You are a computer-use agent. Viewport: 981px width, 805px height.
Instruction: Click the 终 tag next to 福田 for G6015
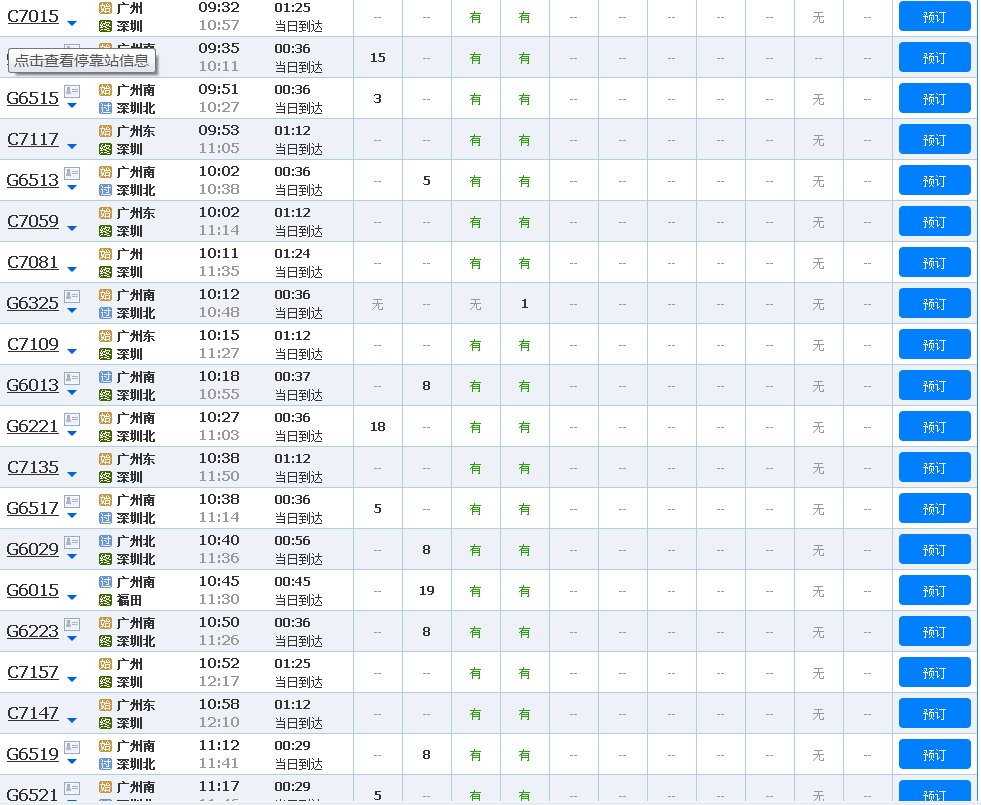coord(104,599)
